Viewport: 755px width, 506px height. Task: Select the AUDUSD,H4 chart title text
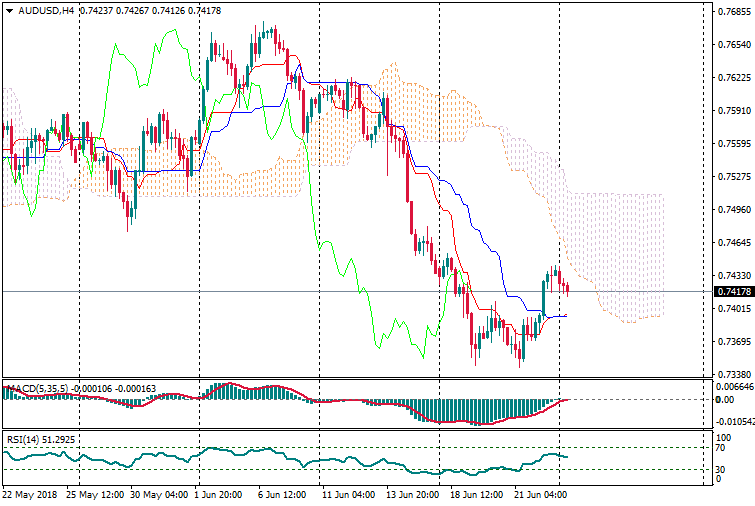(46, 11)
